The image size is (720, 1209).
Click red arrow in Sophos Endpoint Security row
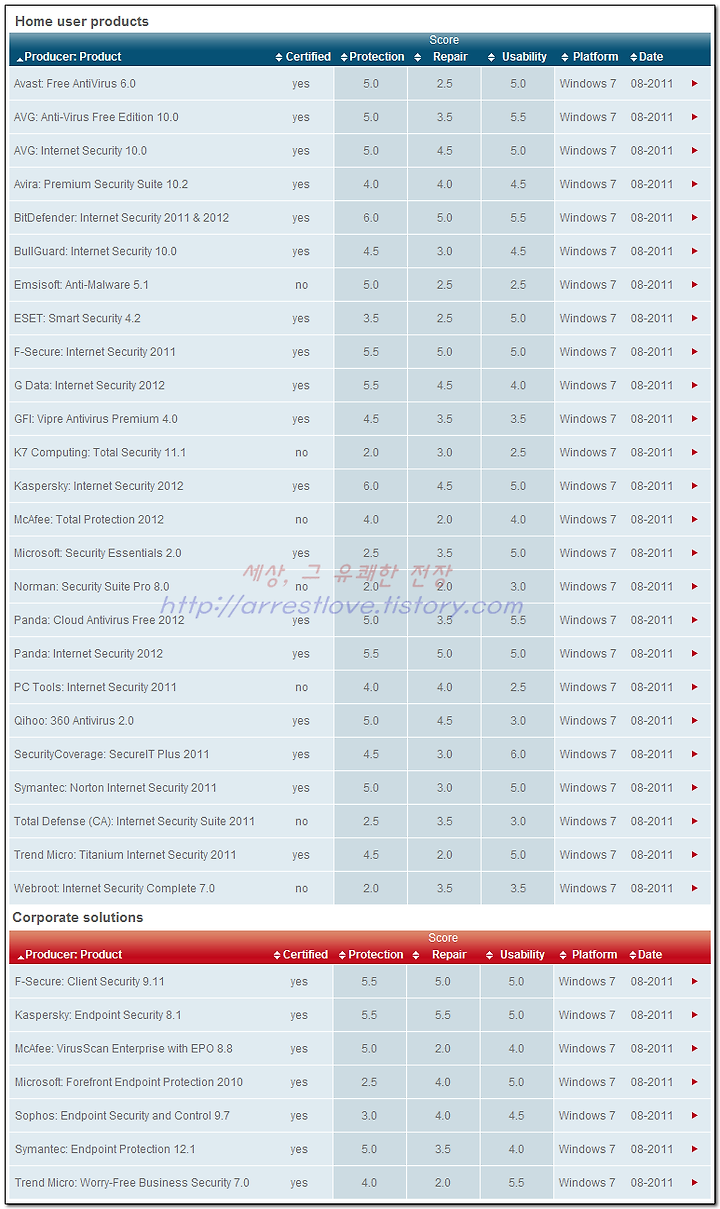(x=695, y=1116)
